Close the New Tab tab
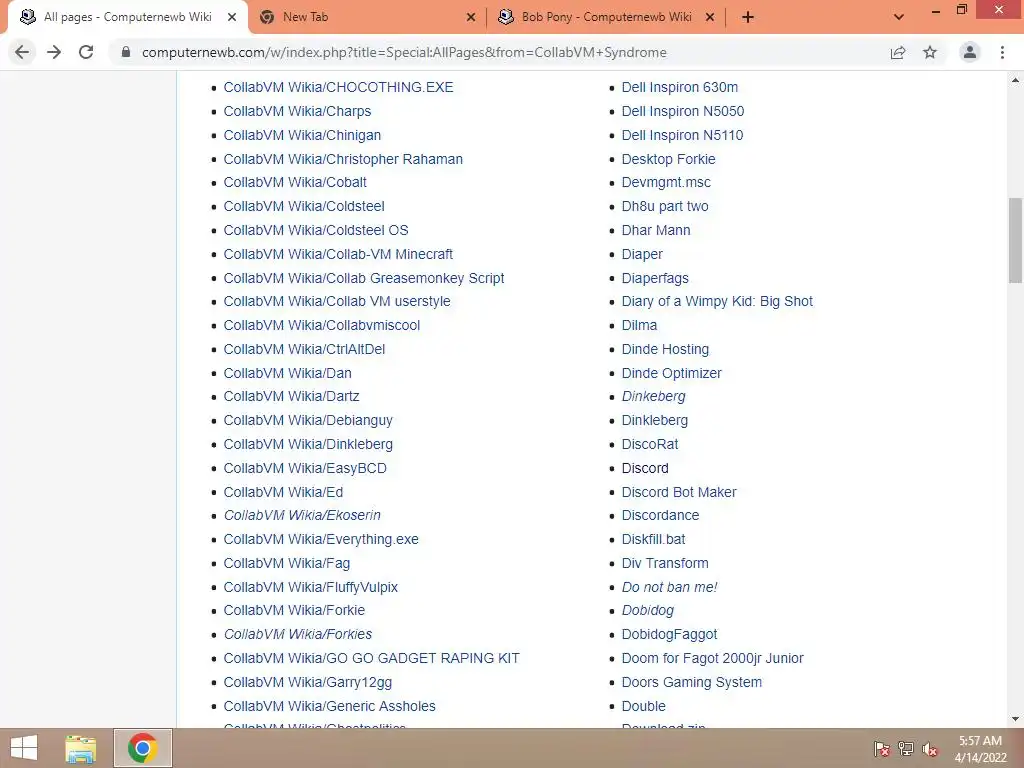The width and height of the screenshot is (1024, 768). point(471,17)
